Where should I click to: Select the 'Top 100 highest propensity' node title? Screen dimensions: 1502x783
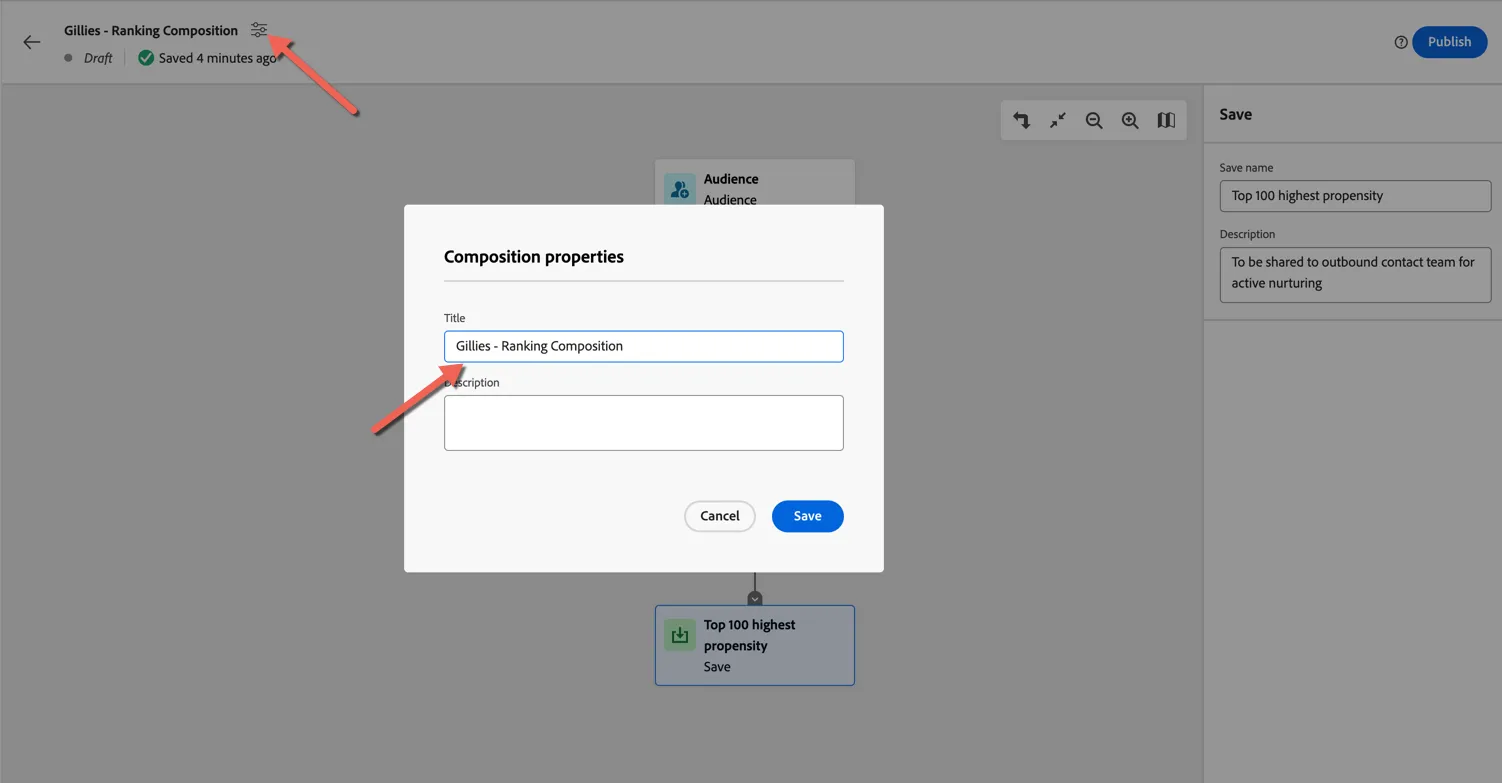750,635
